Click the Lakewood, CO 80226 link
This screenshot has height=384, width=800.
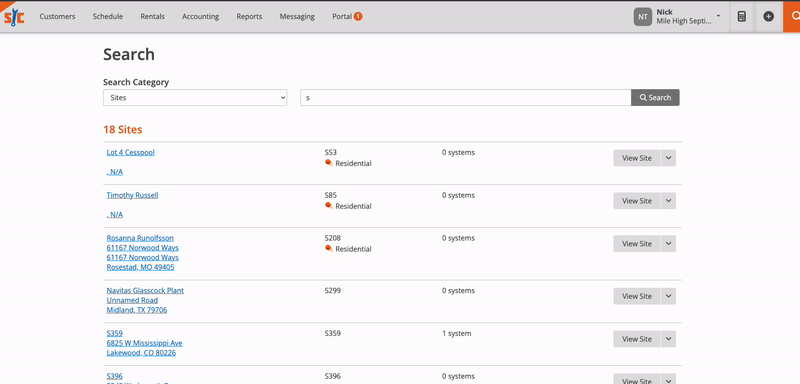click(x=141, y=352)
